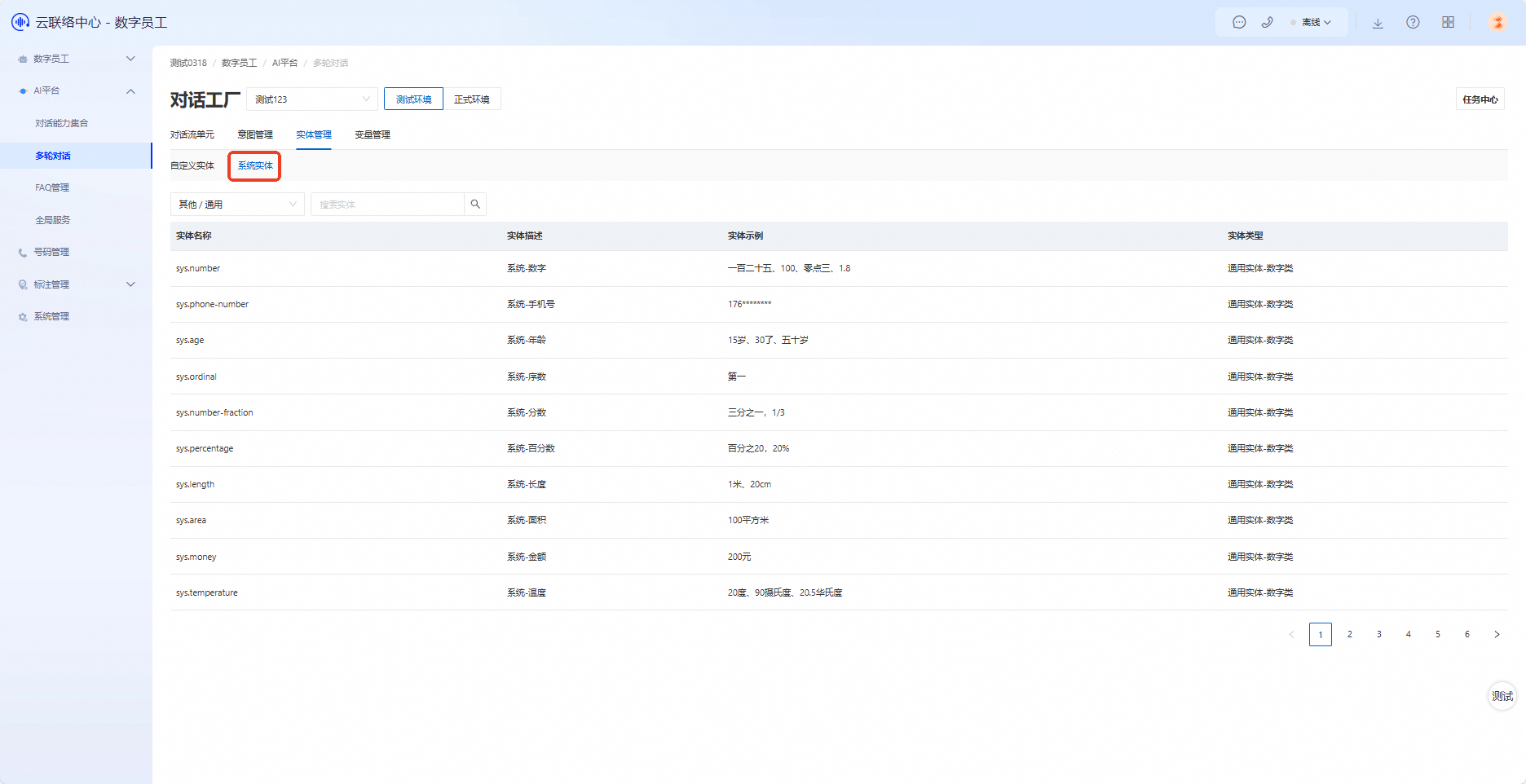
Task: Open the 测试123 bot selector dropdown
Action: (x=312, y=99)
